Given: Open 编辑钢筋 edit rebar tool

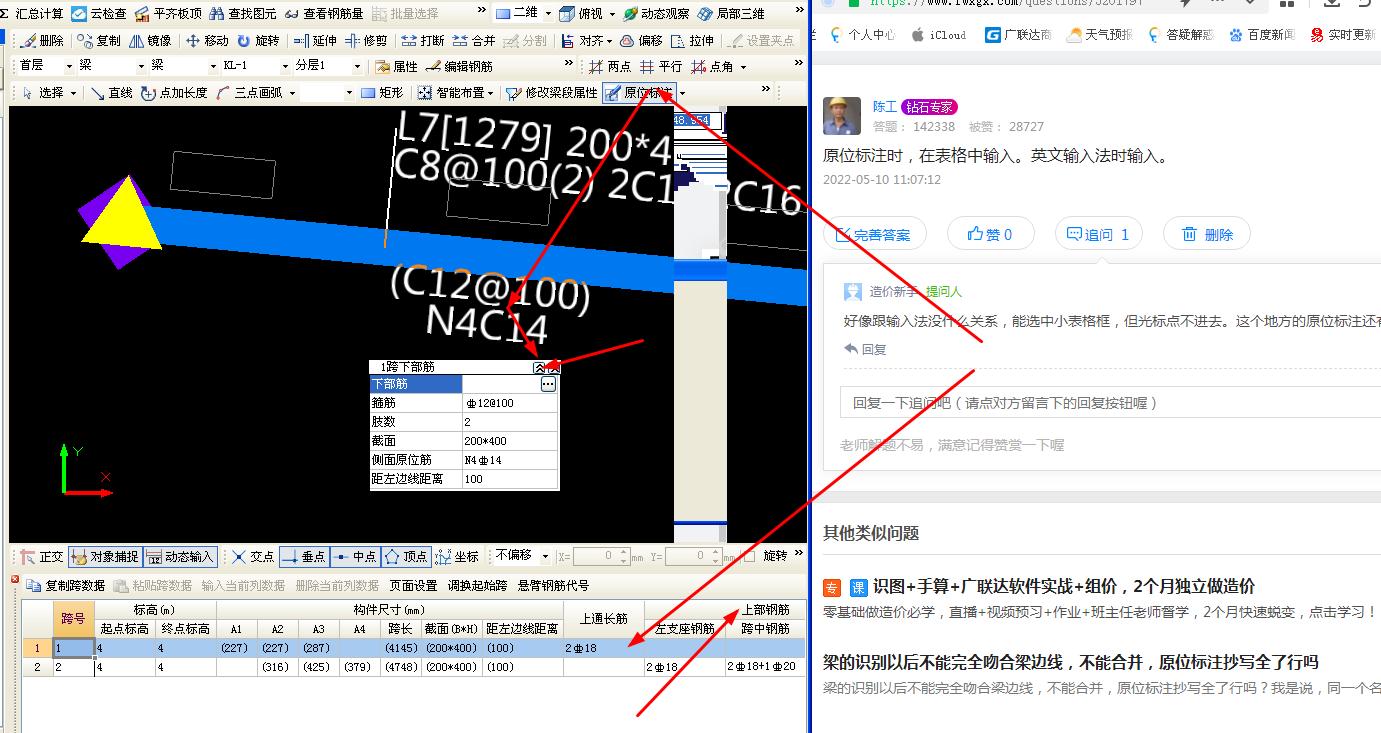Looking at the screenshot, I should point(459,67).
